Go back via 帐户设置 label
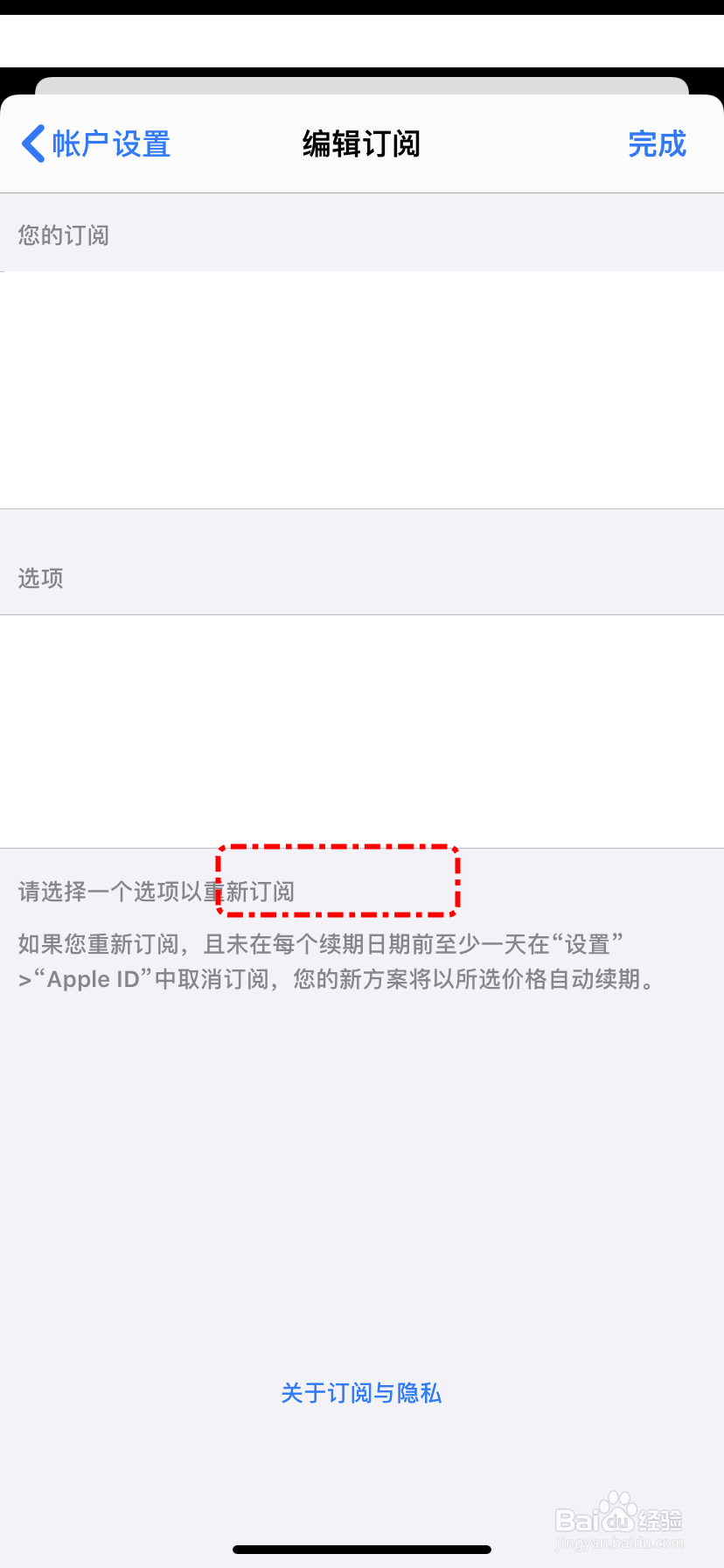The height and width of the screenshot is (1568, 724). coord(111,143)
